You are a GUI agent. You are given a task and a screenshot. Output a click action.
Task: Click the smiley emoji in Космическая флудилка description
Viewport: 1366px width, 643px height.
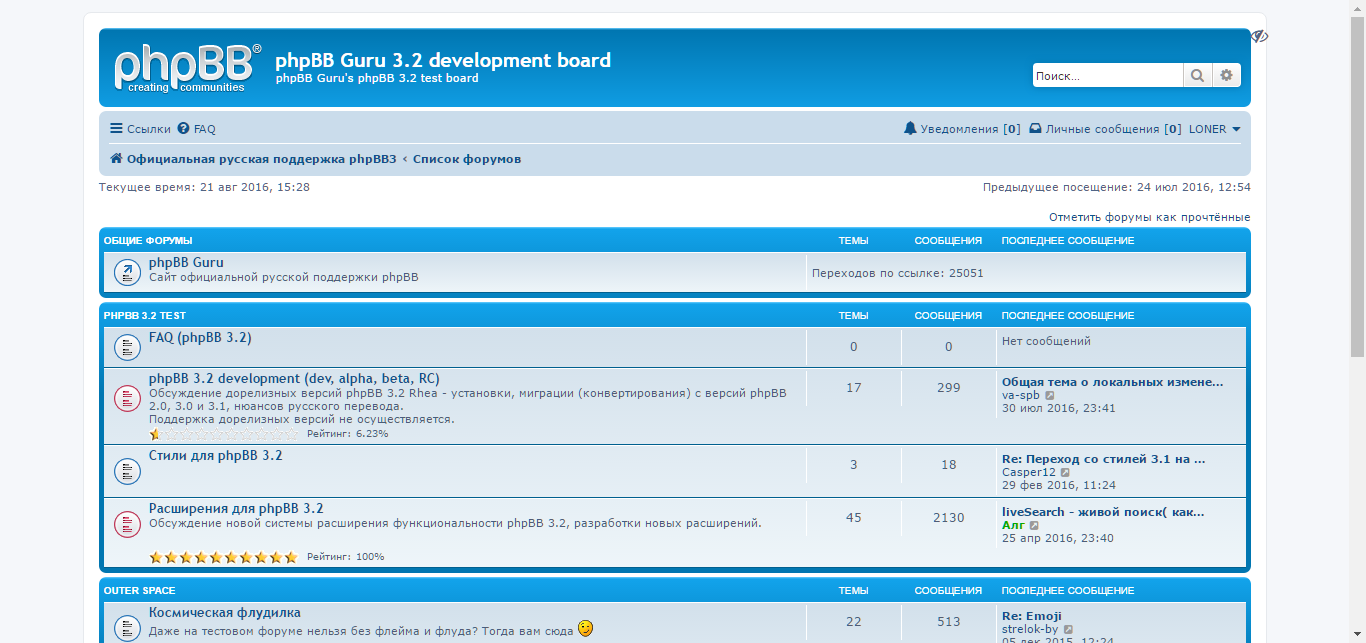click(x=585, y=628)
